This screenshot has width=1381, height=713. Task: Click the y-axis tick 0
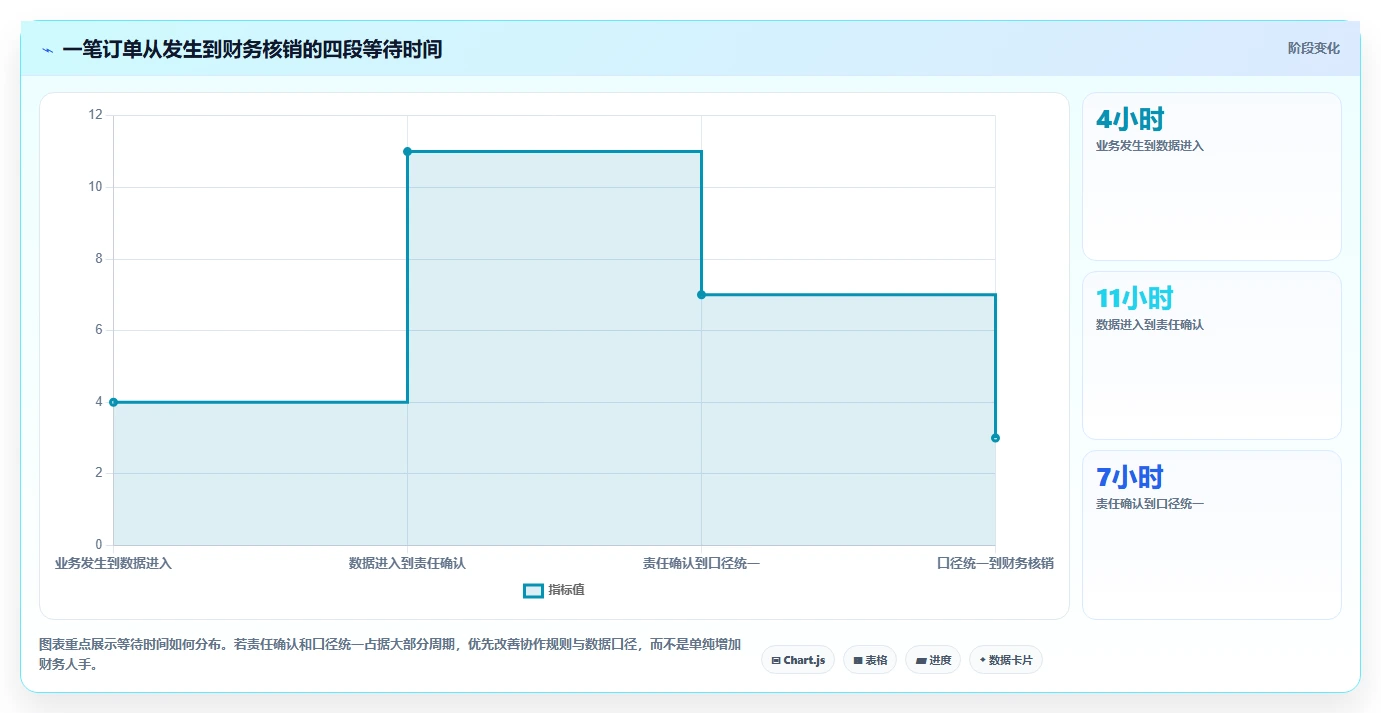pyautogui.click(x=99, y=545)
